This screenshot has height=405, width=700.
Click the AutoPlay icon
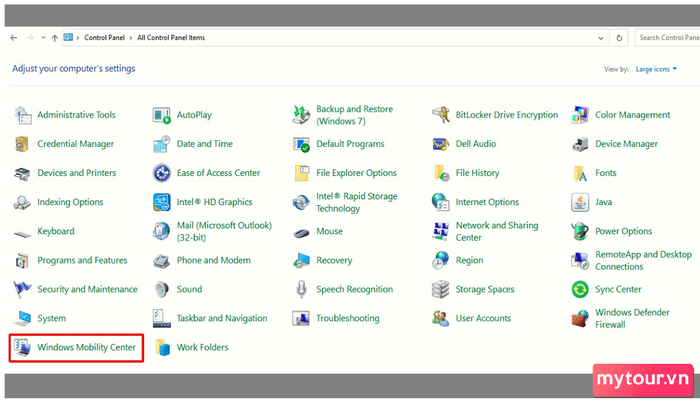tap(162, 115)
